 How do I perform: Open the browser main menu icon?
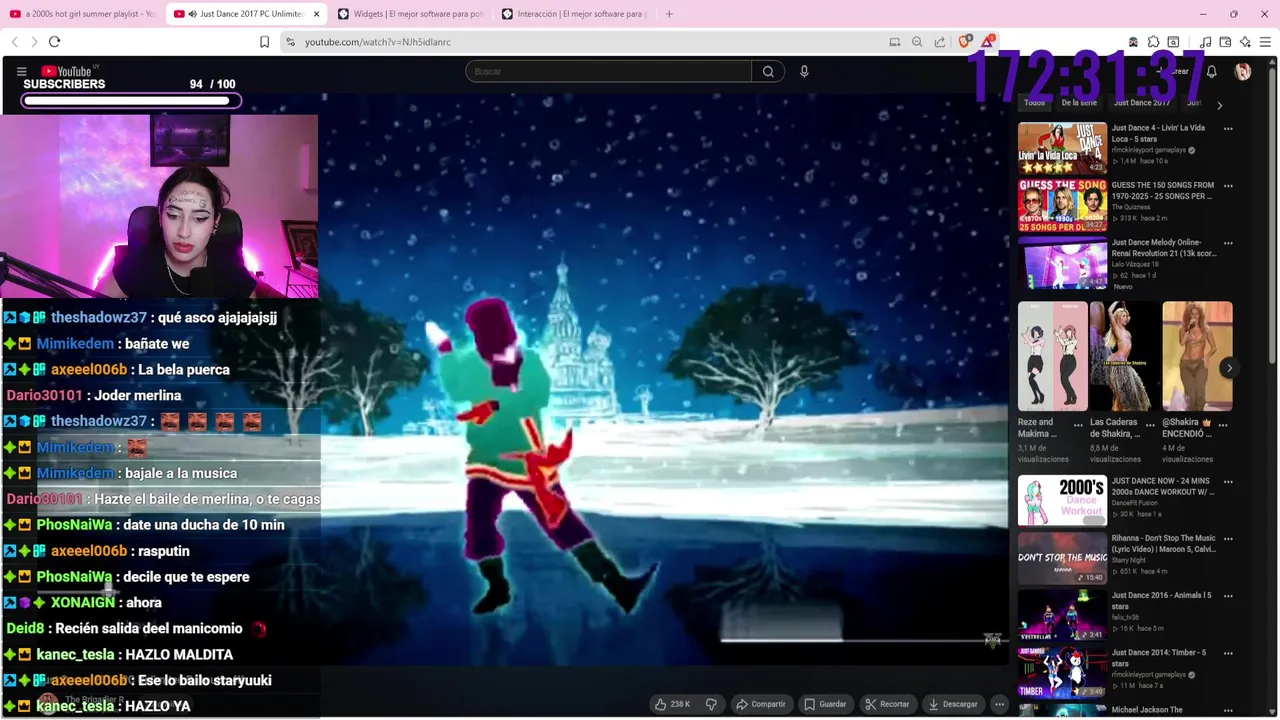[x=1266, y=42]
